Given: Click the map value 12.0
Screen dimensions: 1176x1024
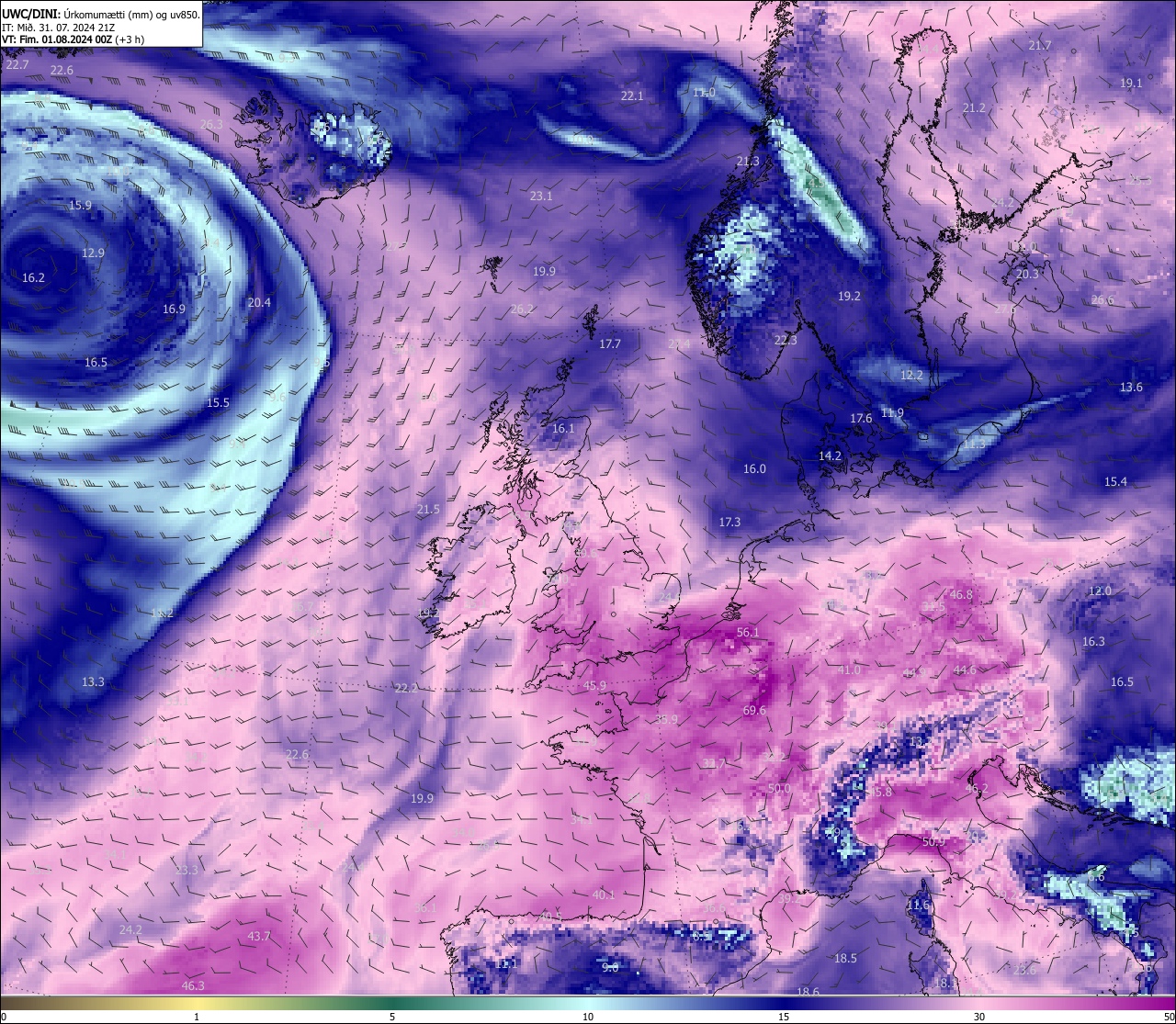Looking at the screenshot, I should click(1100, 591).
